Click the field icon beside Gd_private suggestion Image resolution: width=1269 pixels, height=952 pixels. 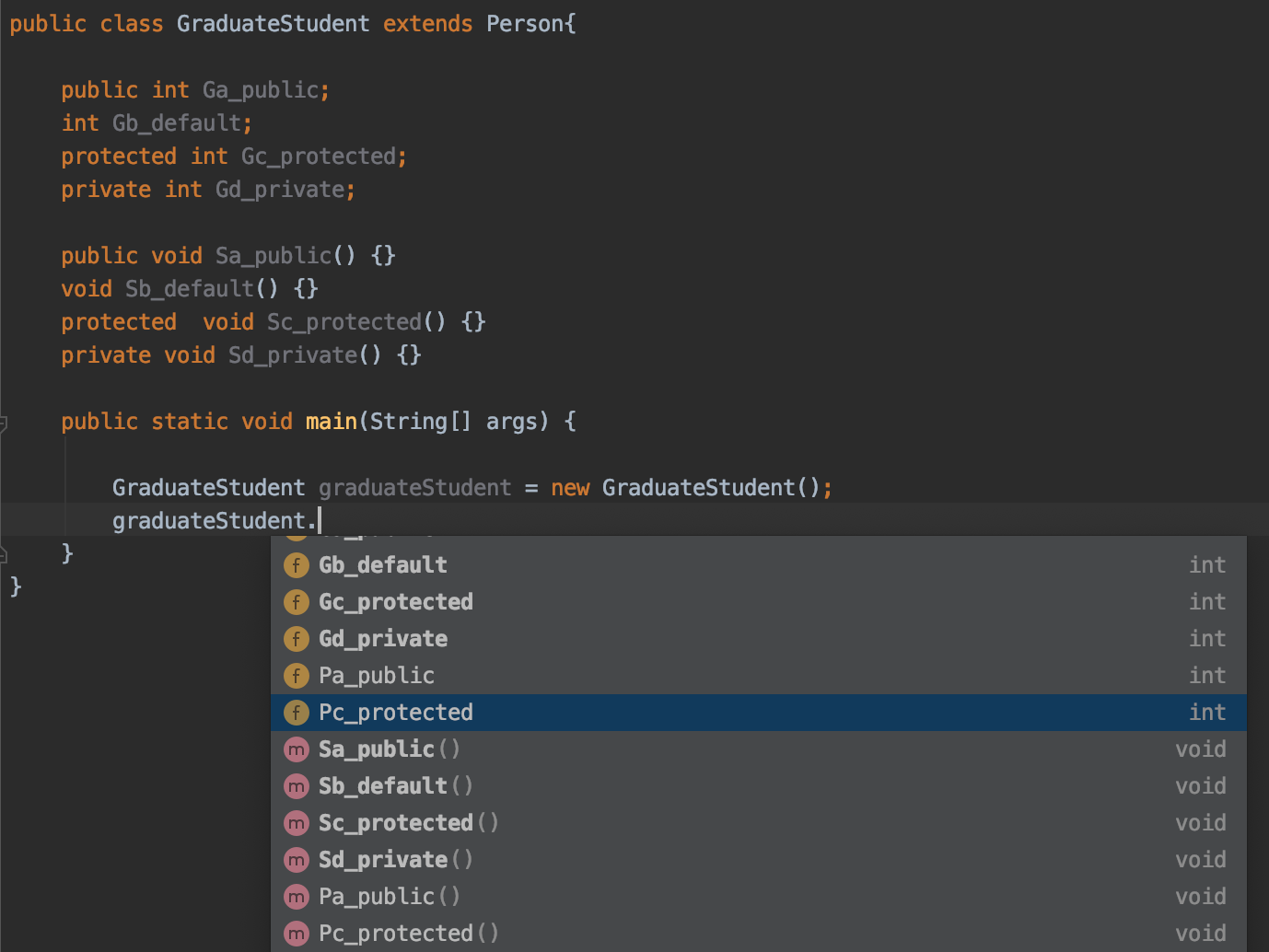[296, 639]
